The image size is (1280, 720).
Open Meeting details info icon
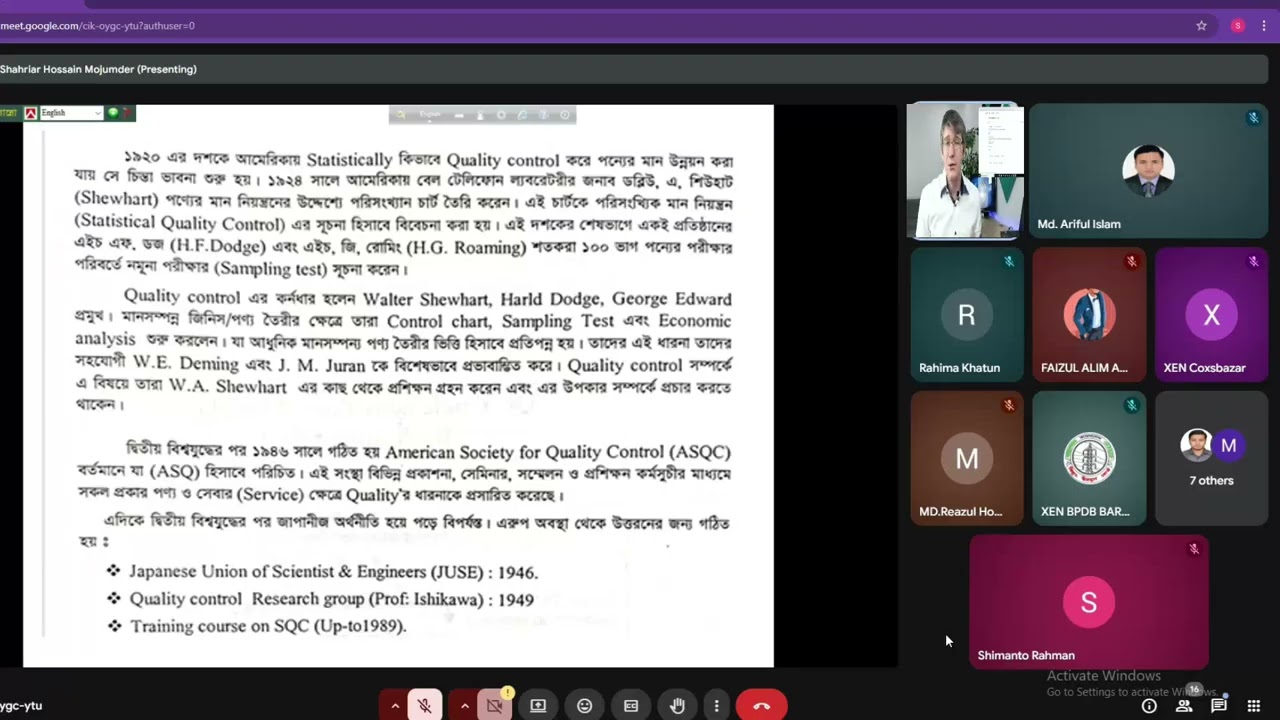click(1149, 706)
